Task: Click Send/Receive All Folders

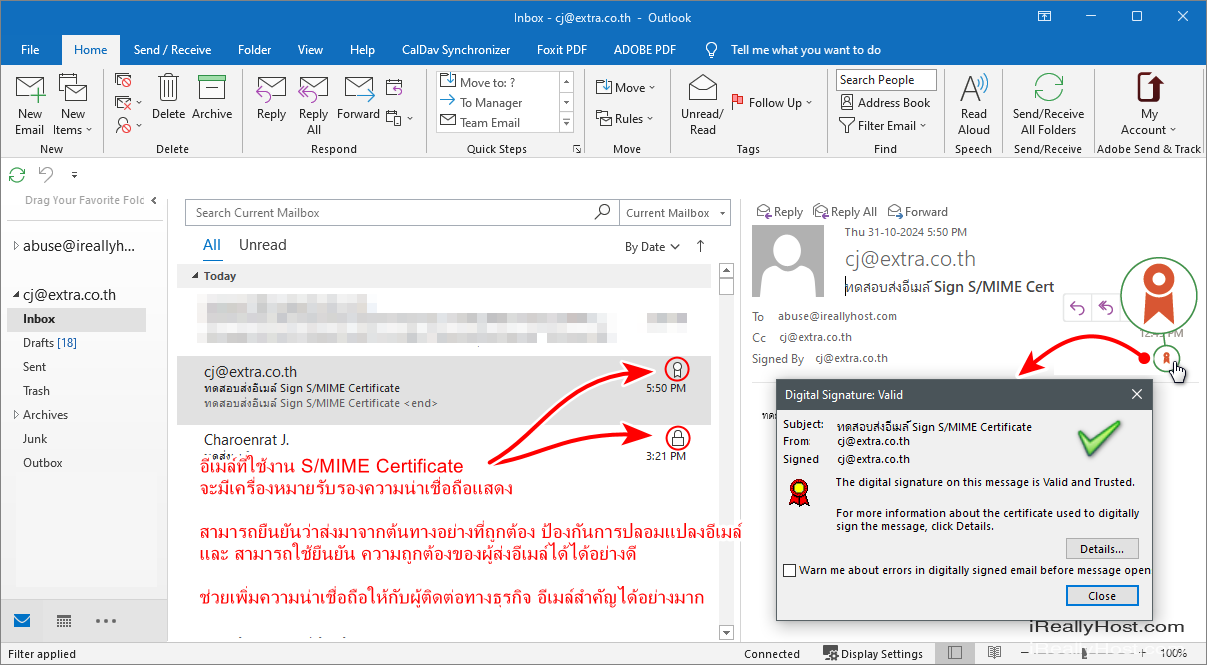Action: pos(1048,105)
